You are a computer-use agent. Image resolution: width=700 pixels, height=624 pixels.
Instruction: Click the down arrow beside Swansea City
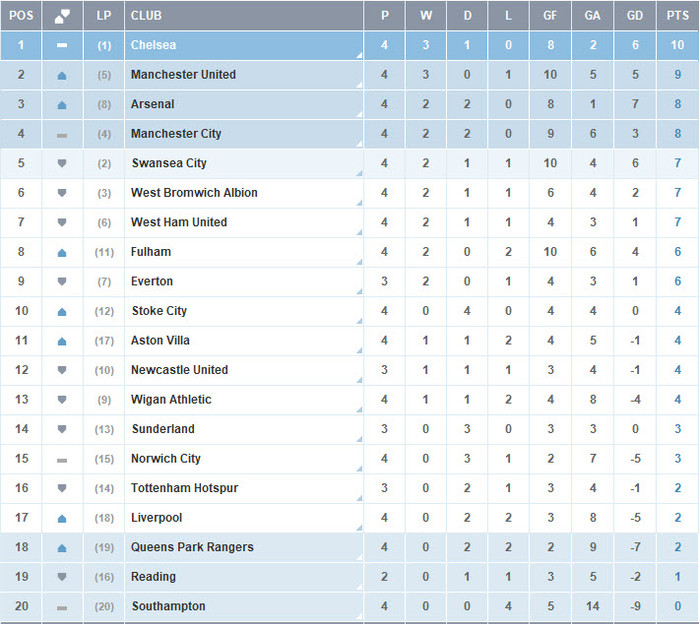tap(62, 164)
